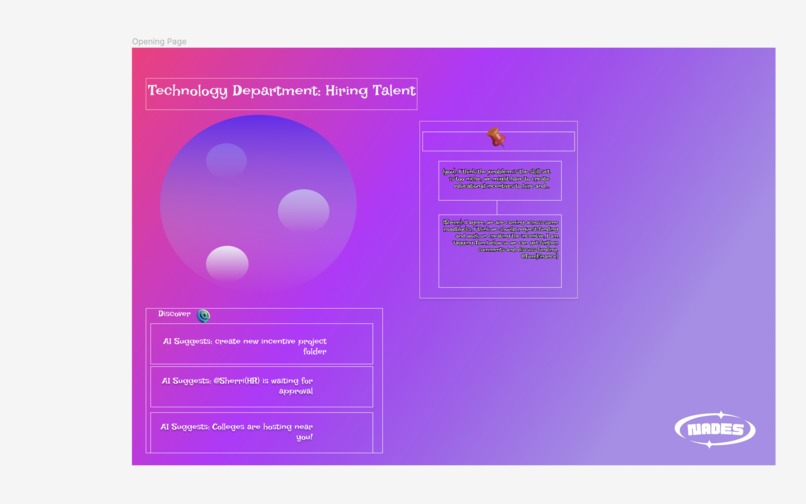806x504 pixels.
Task: Click the spiral icon beside Discover
Action: pyautogui.click(x=204, y=315)
